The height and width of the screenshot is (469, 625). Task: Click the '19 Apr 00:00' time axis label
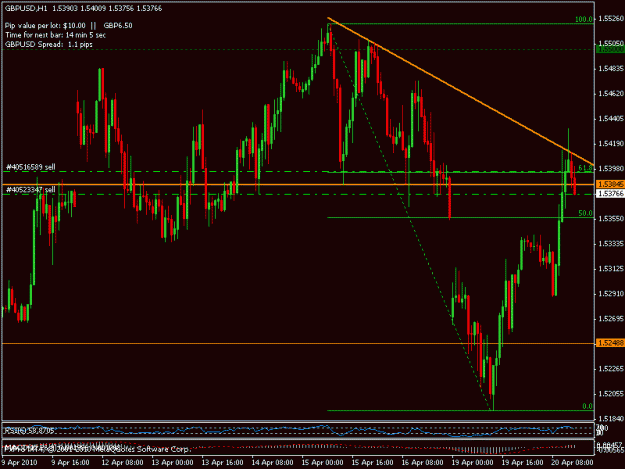point(473,462)
